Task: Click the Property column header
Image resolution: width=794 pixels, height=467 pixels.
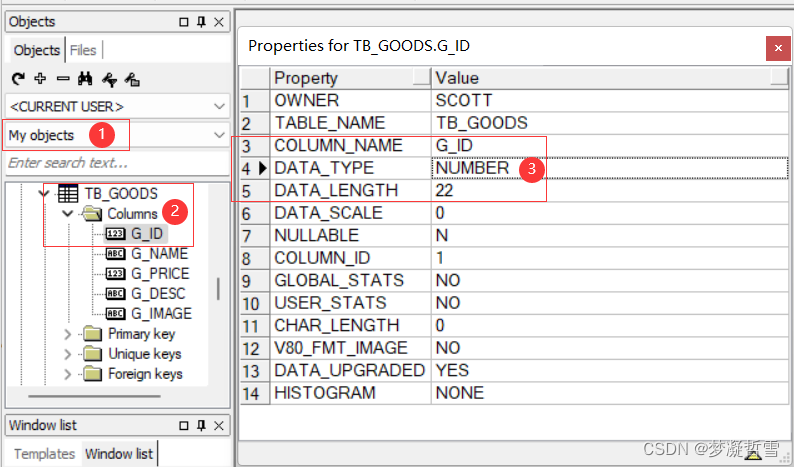Action: click(350, 78)
